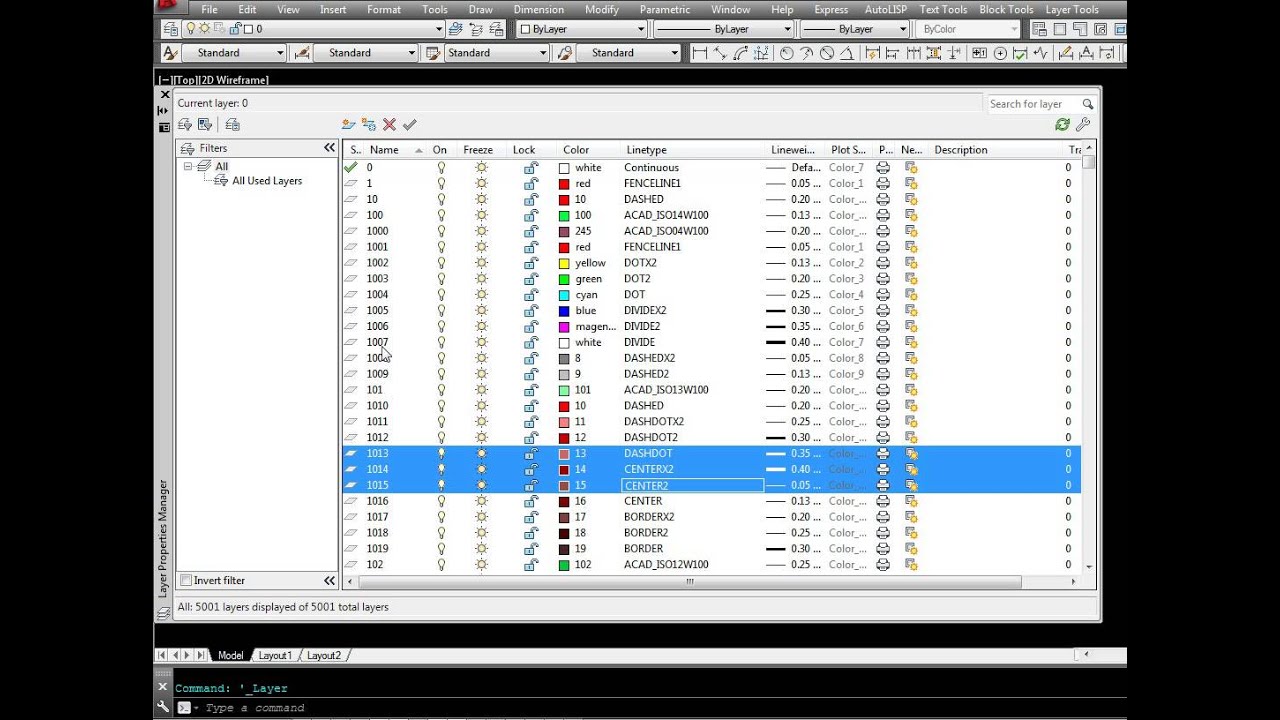Sort by Linetype column header
The width and height of the screenshot is (1280, 720).
click(x=694, y=150)
